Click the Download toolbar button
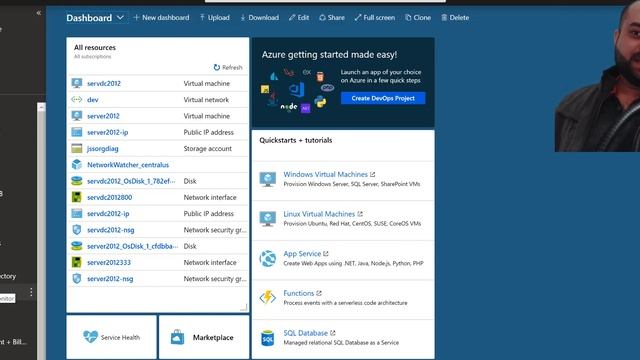The image size is (640, 360). click(x=260, y=18)
